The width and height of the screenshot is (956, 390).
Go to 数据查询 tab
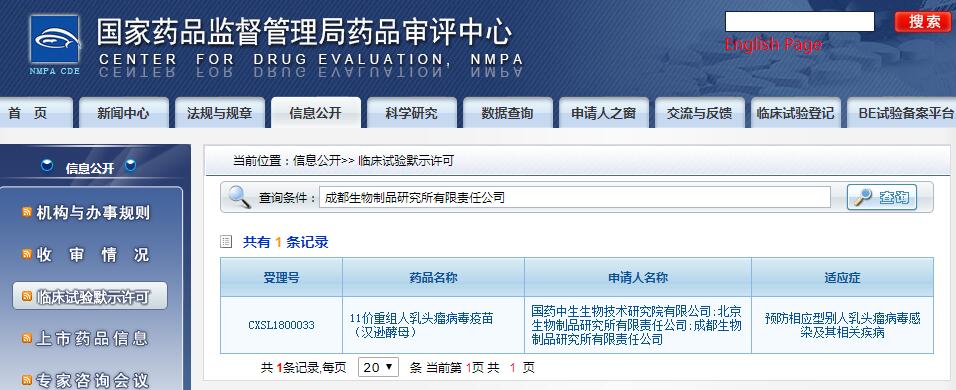(507, 113)
